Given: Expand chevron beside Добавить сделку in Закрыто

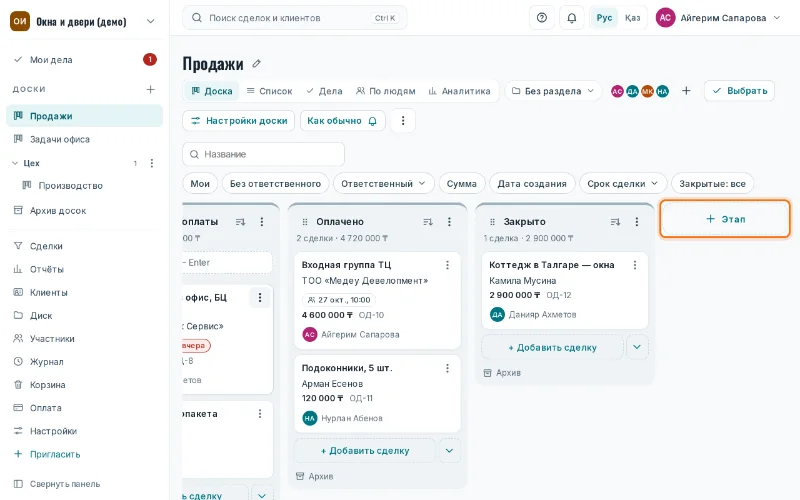Looking at the screenshot, I should click(637, 347).
